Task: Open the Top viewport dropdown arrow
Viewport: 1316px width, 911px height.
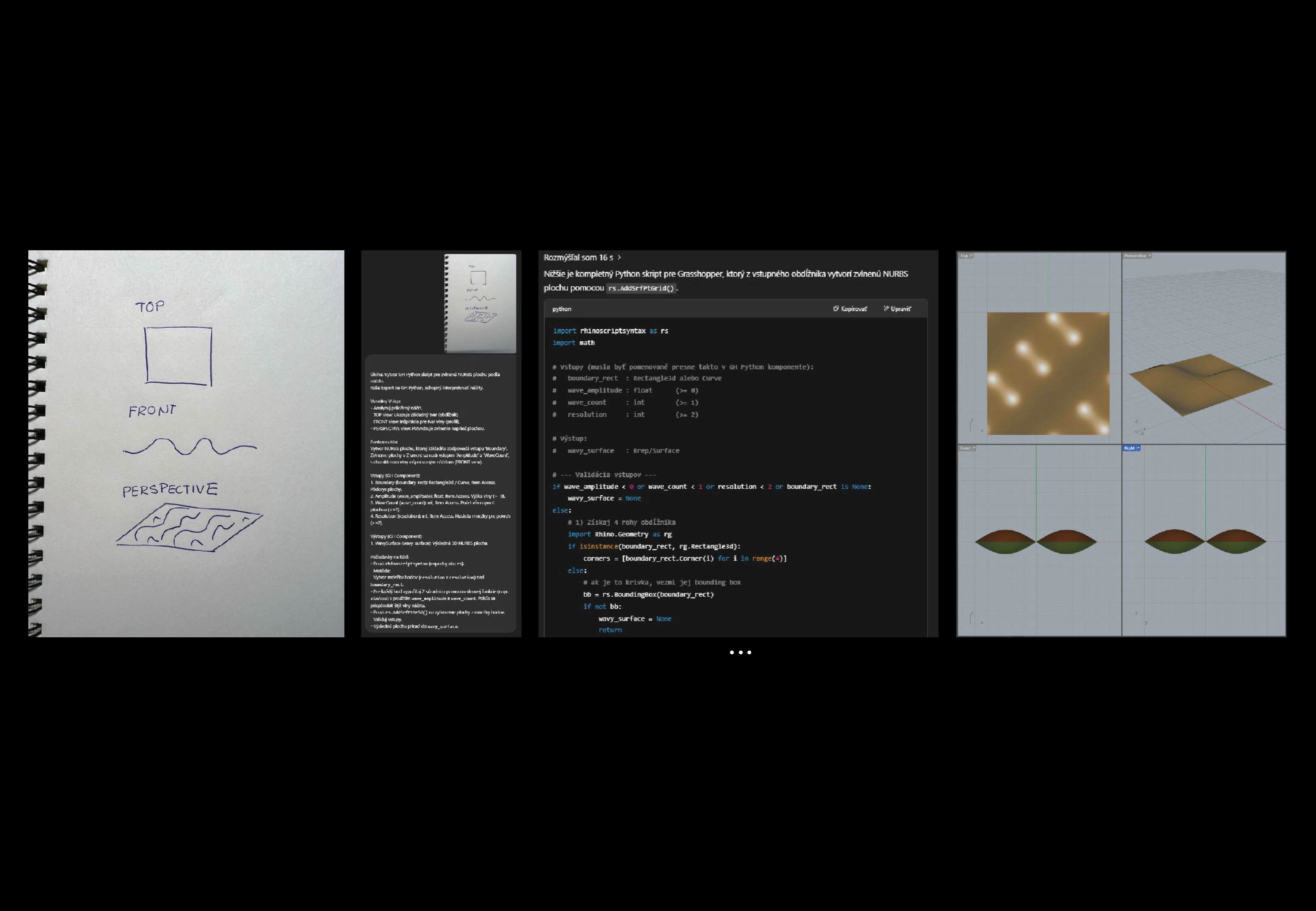Action: (972, 256)
